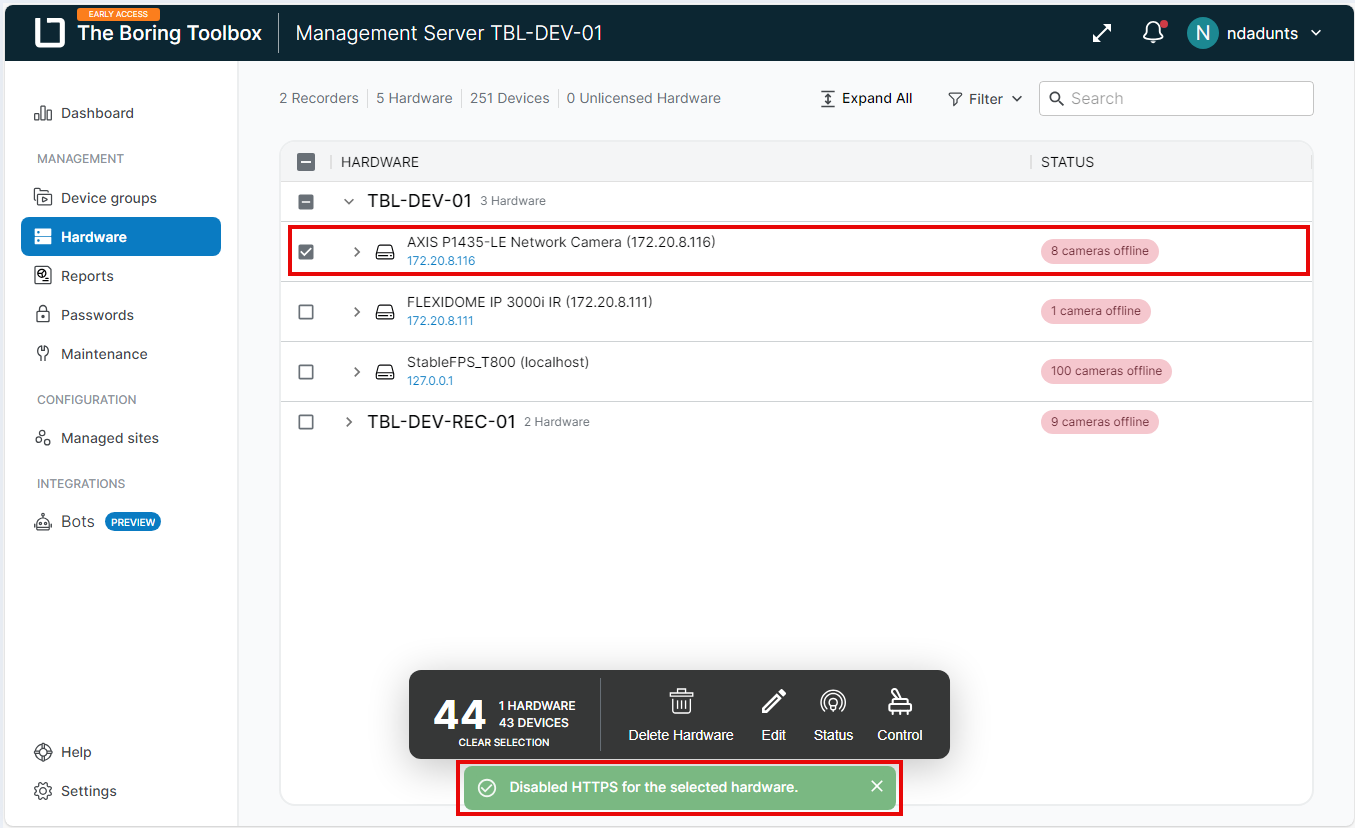Click The Boring Toolbox logo
Screen dimensions: 1355x828
49,33
